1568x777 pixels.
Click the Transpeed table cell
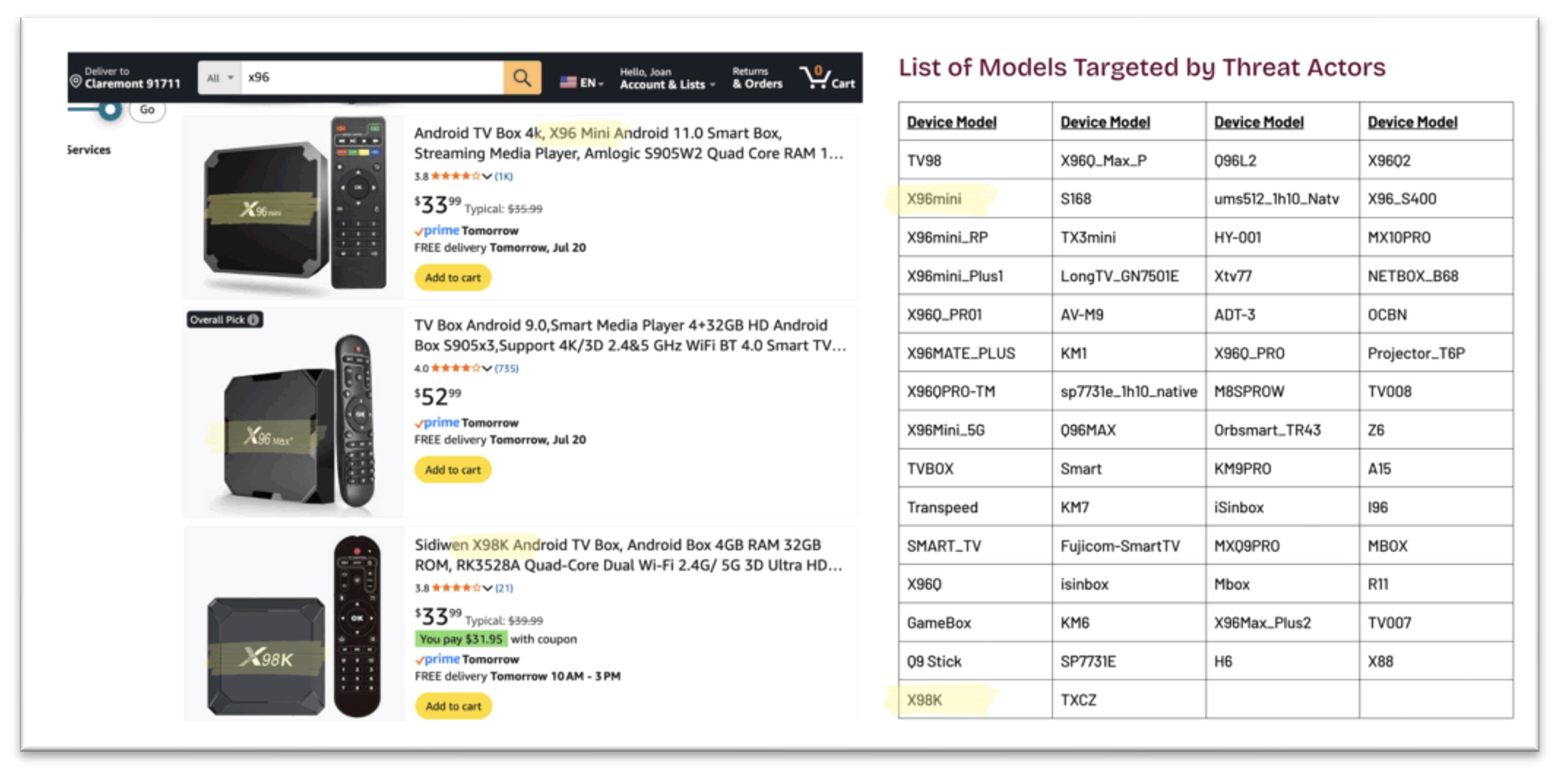tap(975, 507)
